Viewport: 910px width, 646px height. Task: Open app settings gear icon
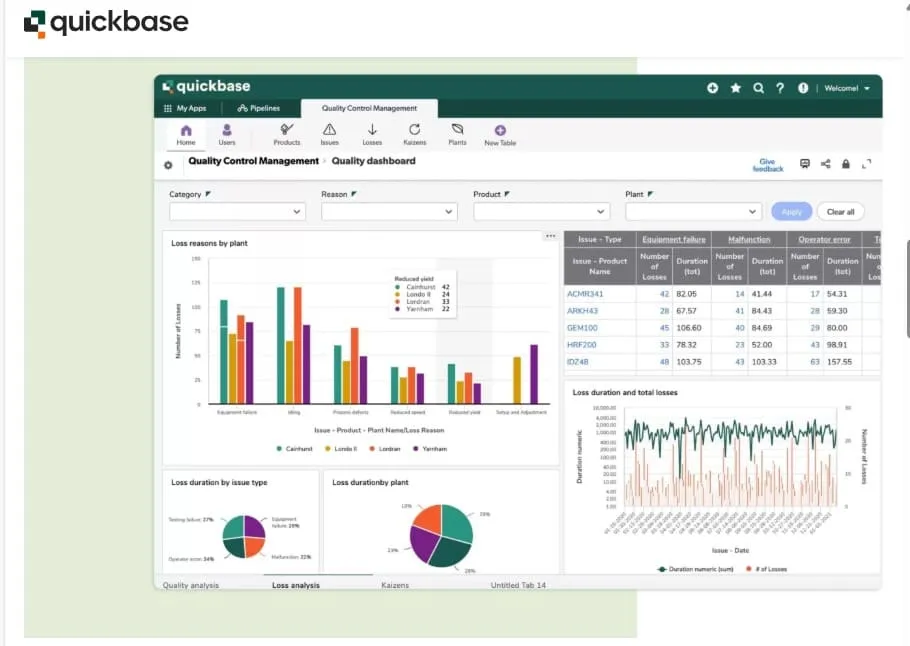tap(168, 165)
